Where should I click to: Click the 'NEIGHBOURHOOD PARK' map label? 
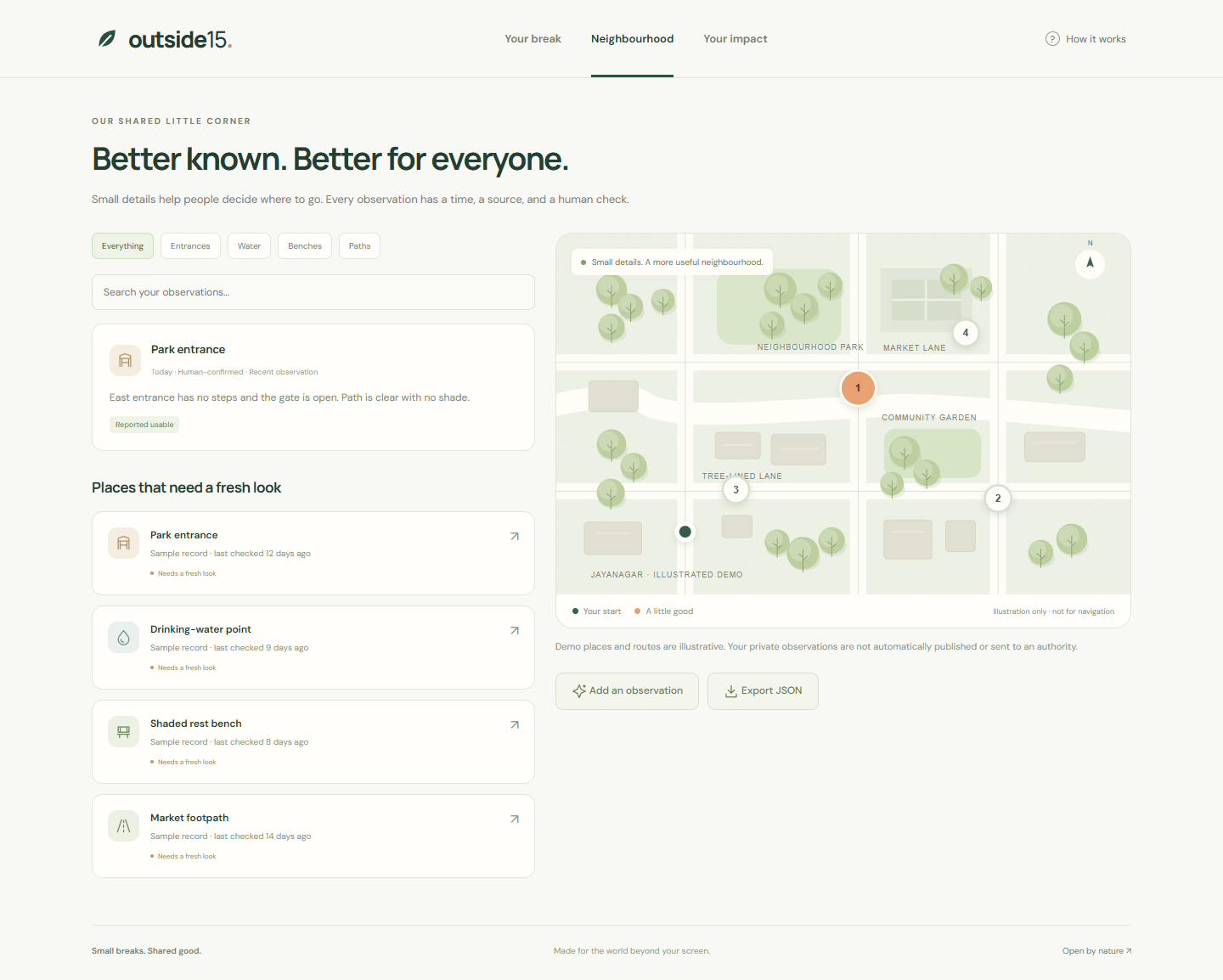click(810, 347)
